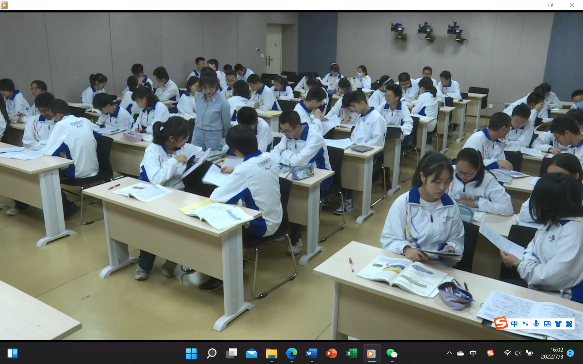Viewport: 583px width, 364px height.
Task: Open Task View on the taskbar
Action: 231,353
